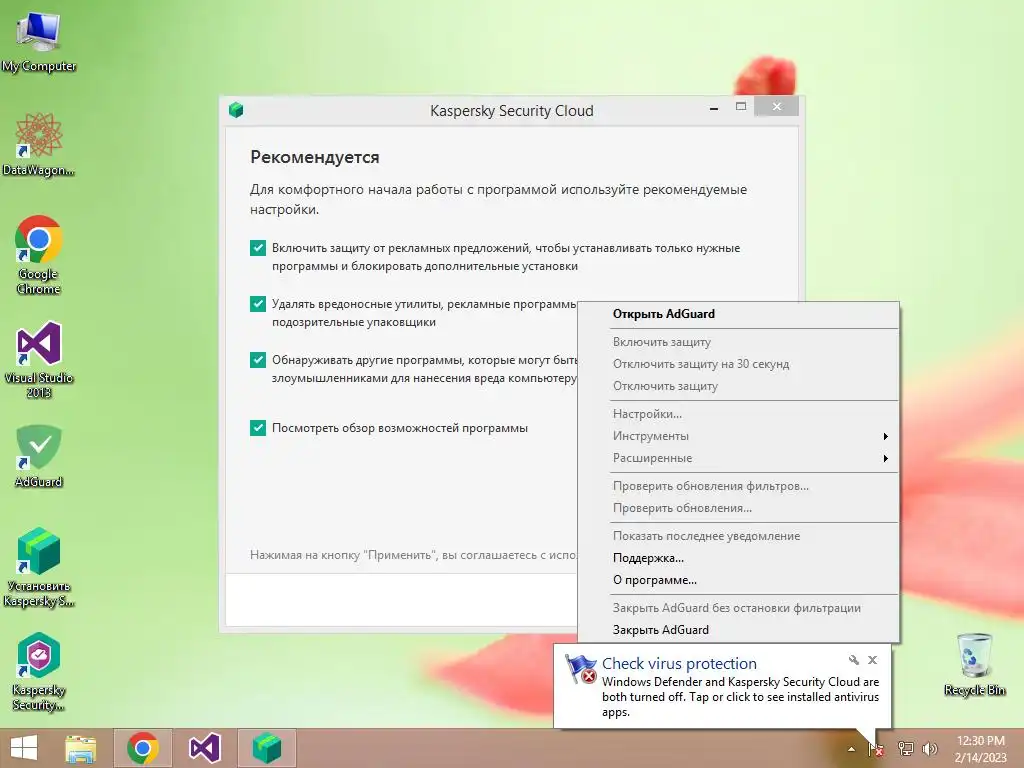
Task: Uncheck the Включить защиту от рекламных предложений checkbox
Action: point(258,248)
